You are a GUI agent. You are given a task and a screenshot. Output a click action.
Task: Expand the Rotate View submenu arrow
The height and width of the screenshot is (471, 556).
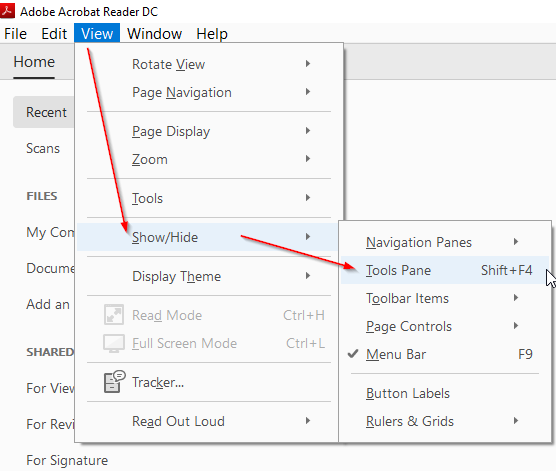coord(308,64)
